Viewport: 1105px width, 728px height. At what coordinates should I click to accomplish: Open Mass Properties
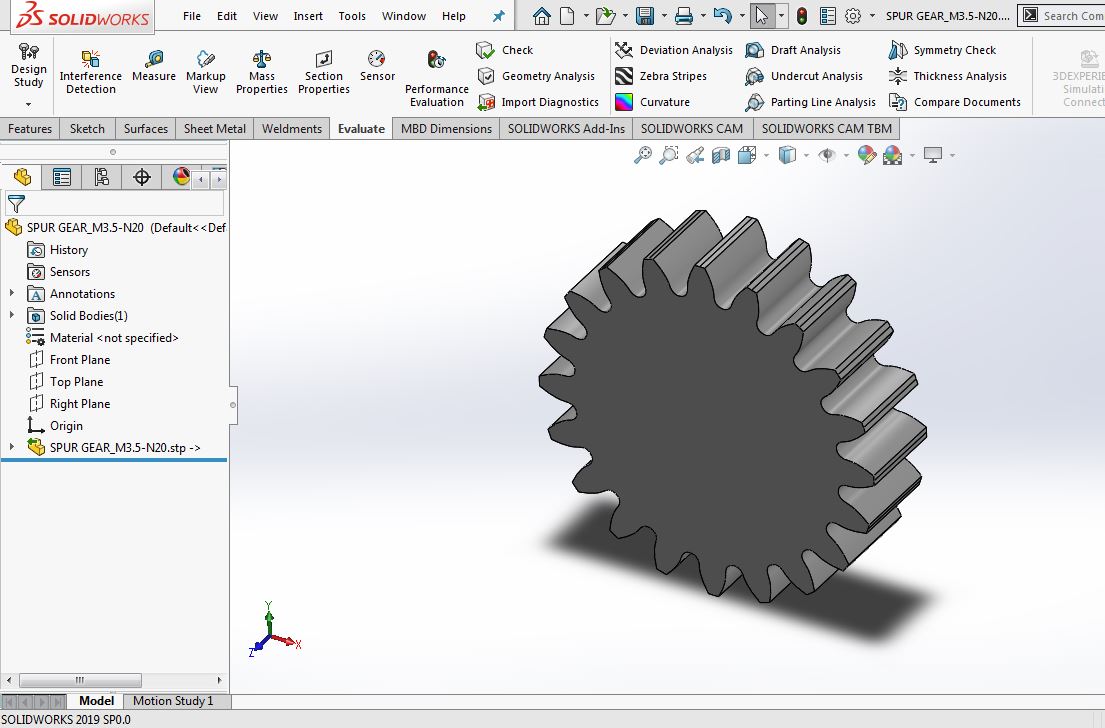261,72
